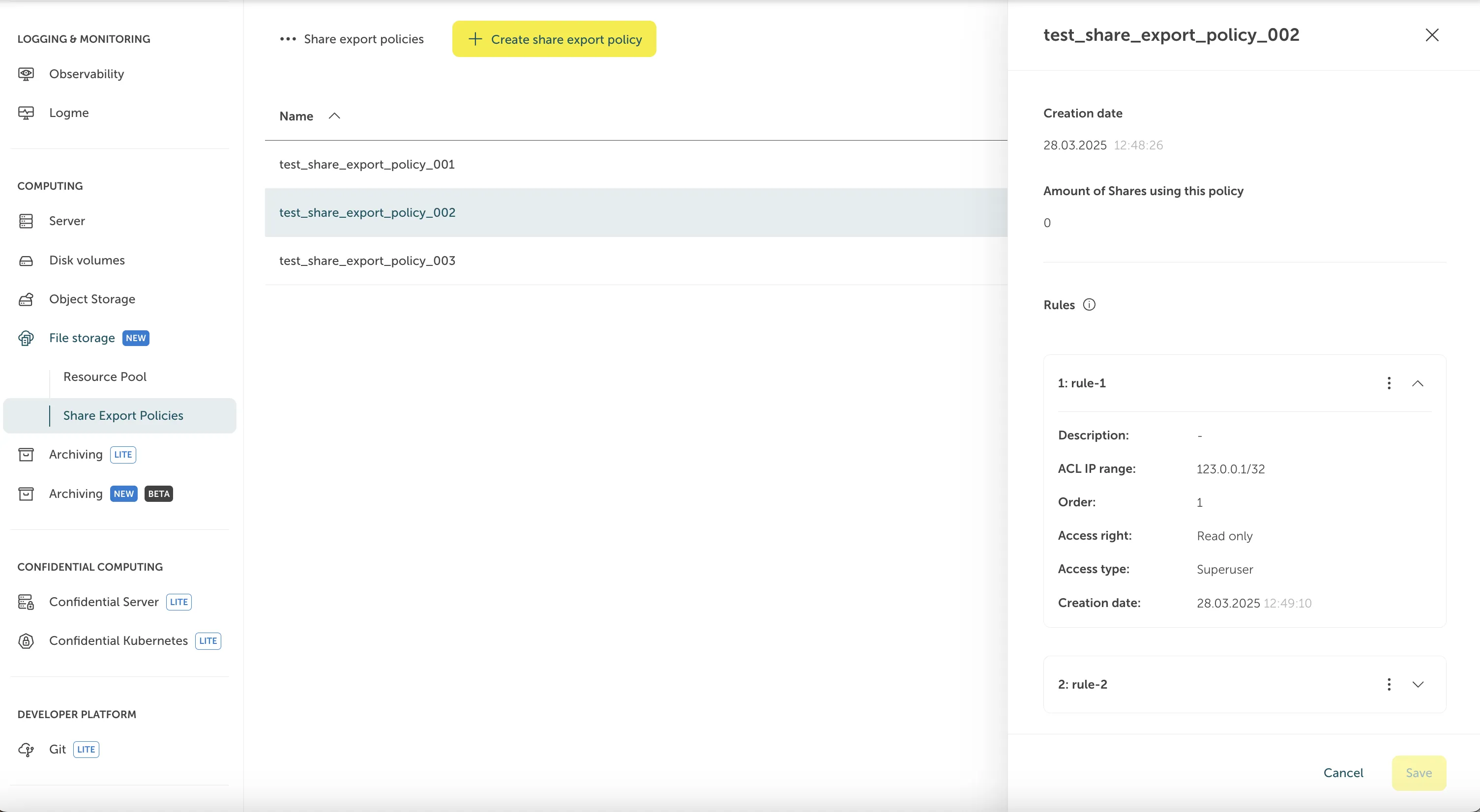This screenshot has width=1480, height=812.
Task: Open rule-1 three-dot options menu
Action: click(x=1389, y=383)
